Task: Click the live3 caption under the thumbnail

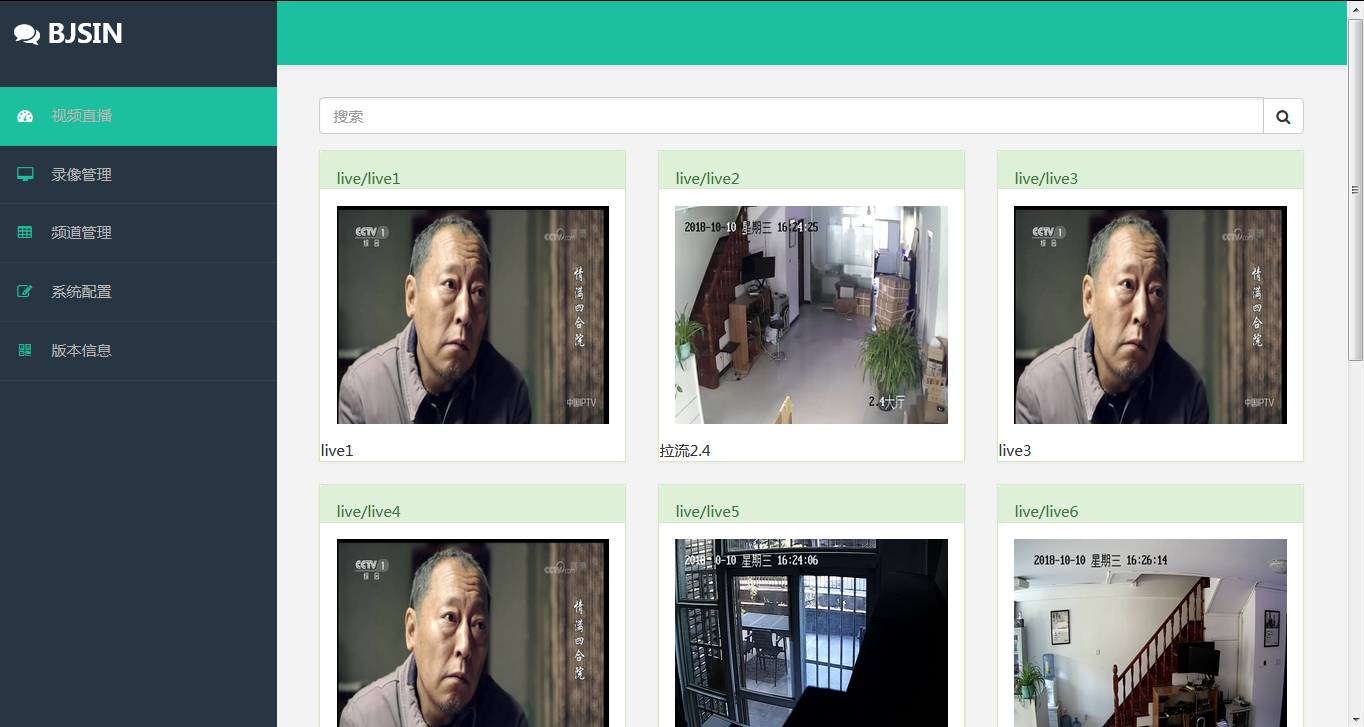Action: point(1015,451)
